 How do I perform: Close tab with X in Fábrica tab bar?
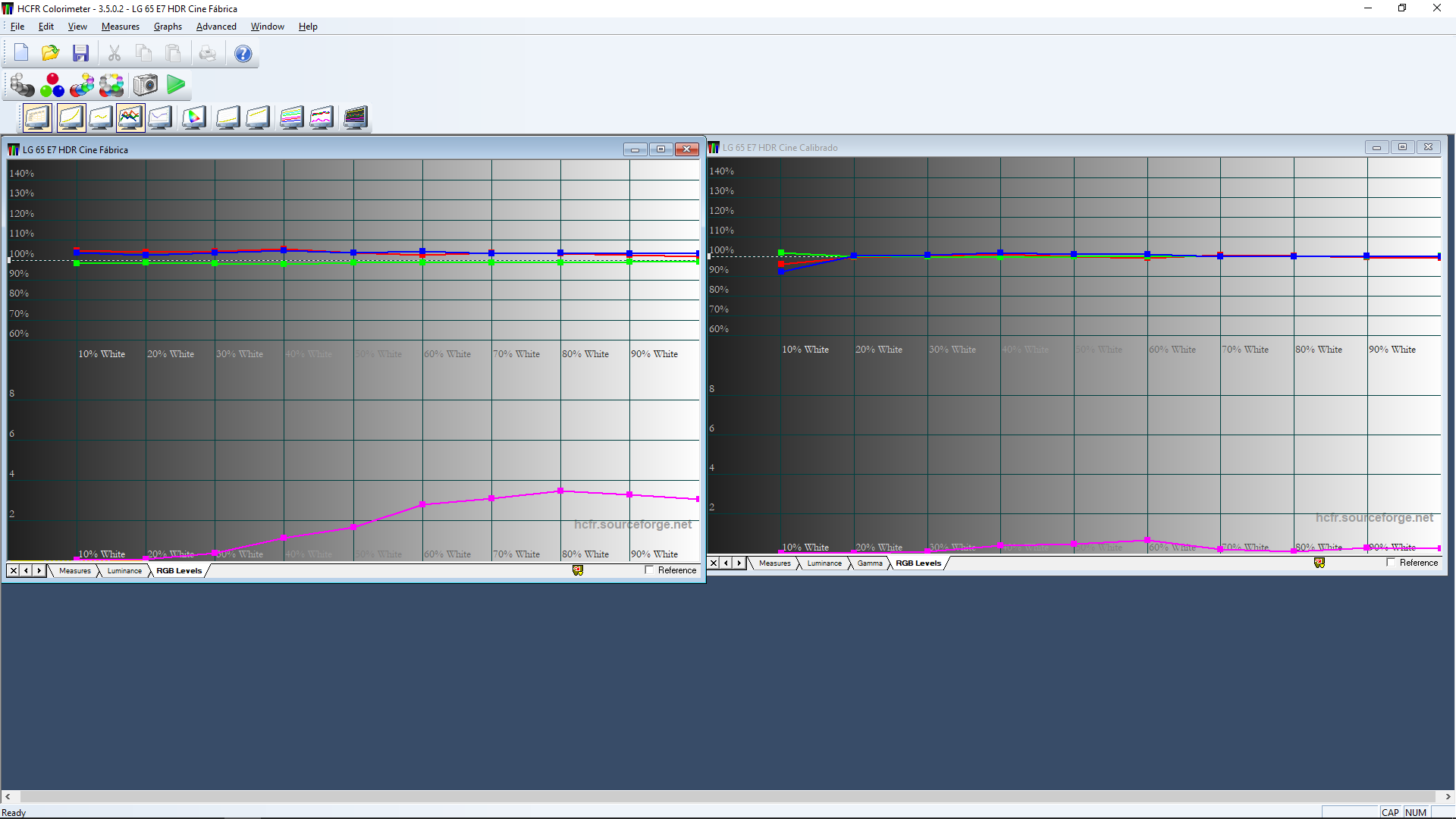tap(14, 571)
